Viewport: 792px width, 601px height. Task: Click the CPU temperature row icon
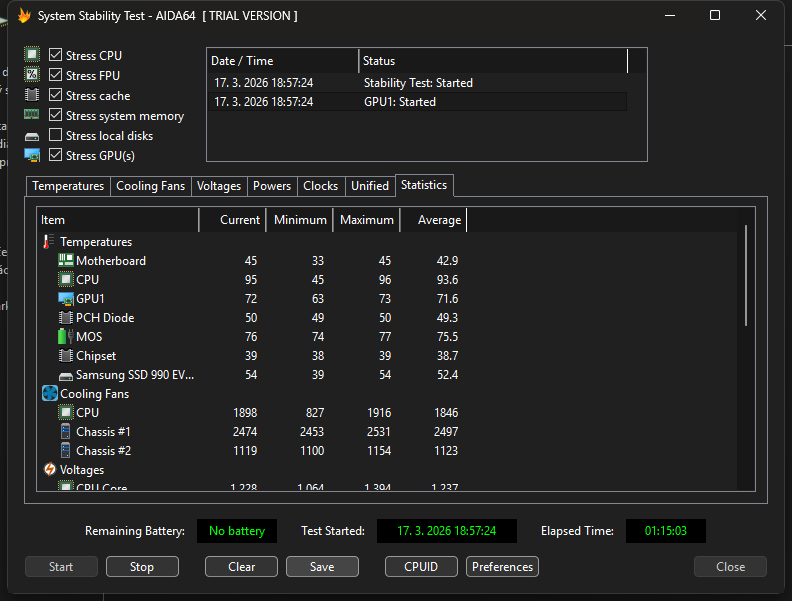tap(66, 279)
